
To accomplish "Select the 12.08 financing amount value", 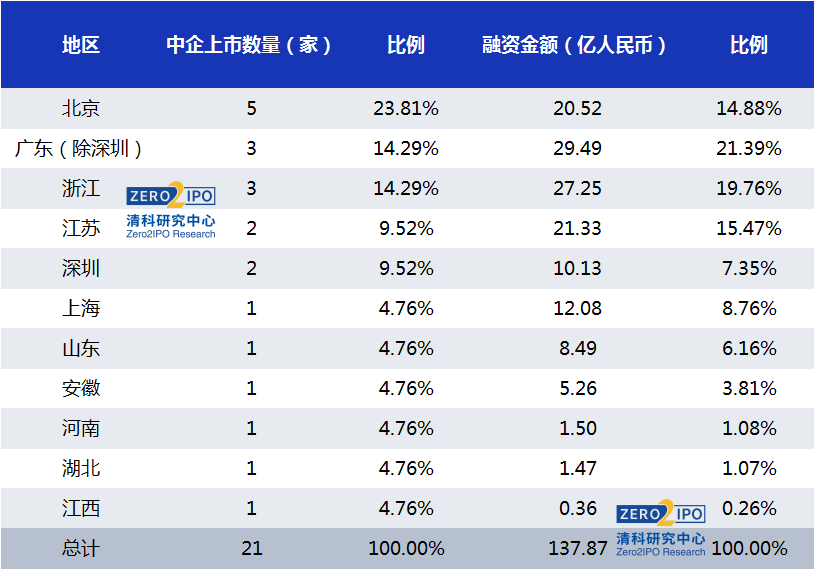I will [577, 308].
